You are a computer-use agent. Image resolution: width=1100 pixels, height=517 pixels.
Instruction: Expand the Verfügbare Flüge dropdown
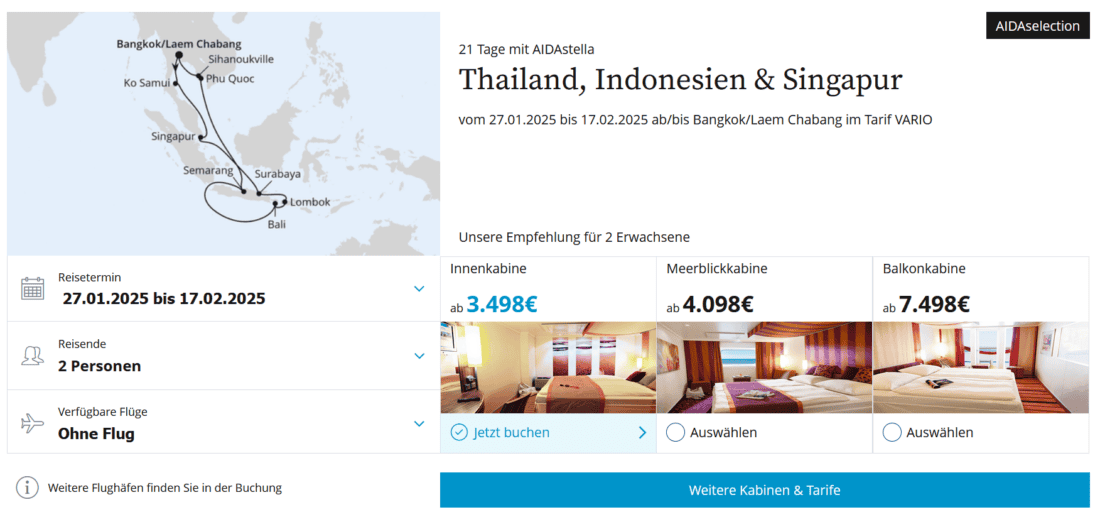pyautogui.click(x=419, y=423)
